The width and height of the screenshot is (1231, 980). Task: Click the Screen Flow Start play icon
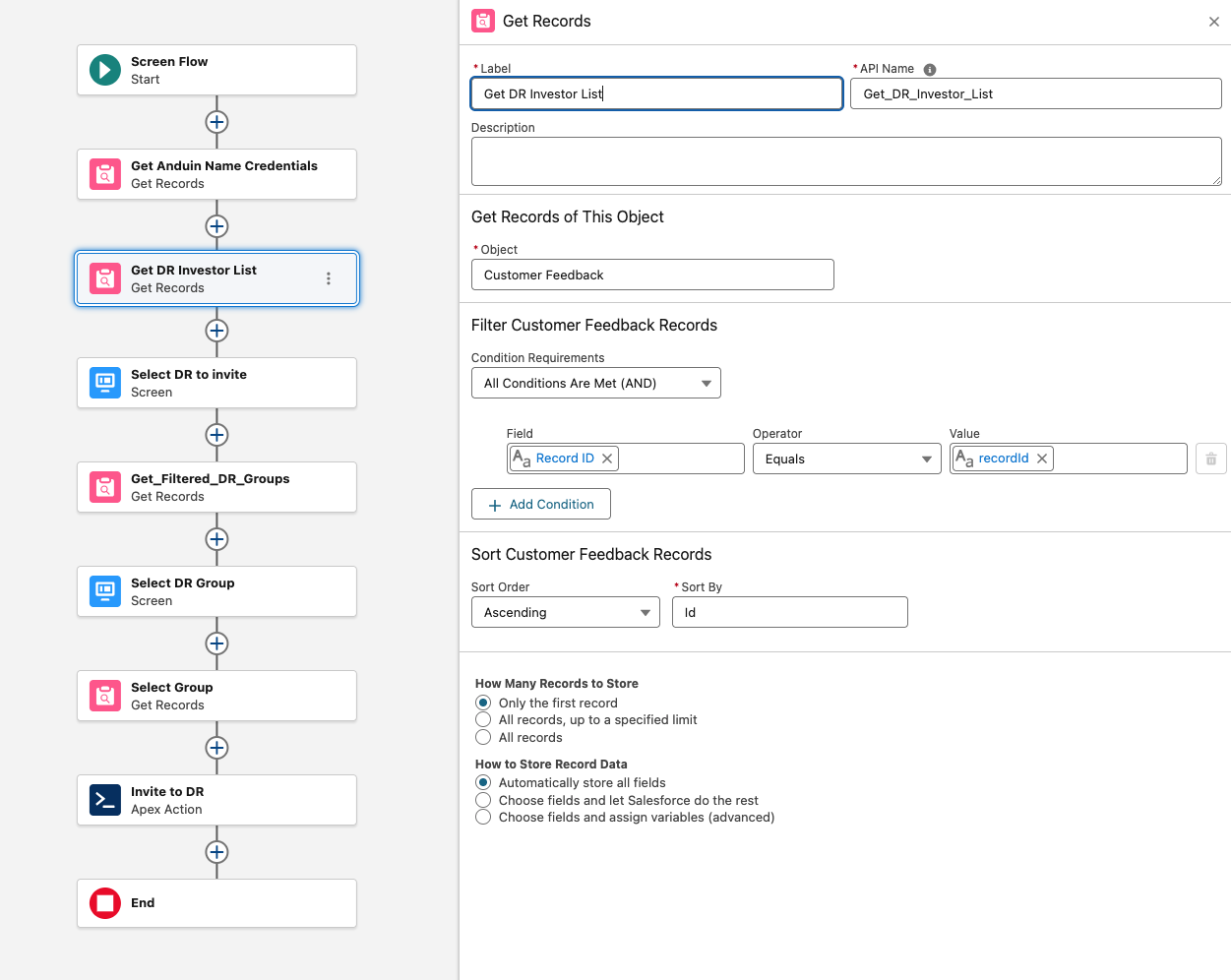point(105,70)
